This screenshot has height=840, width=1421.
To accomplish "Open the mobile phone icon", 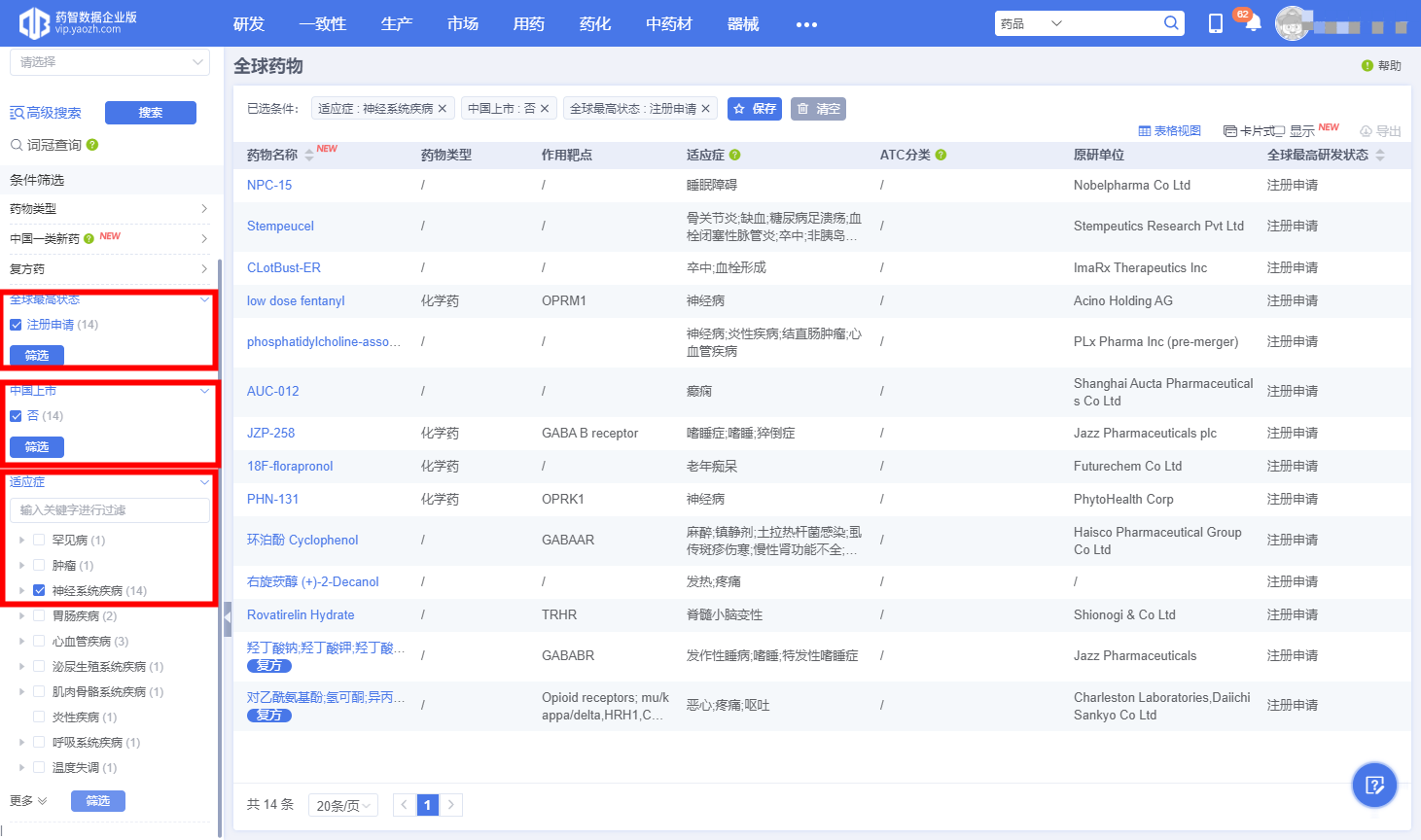I will 1215,23.
